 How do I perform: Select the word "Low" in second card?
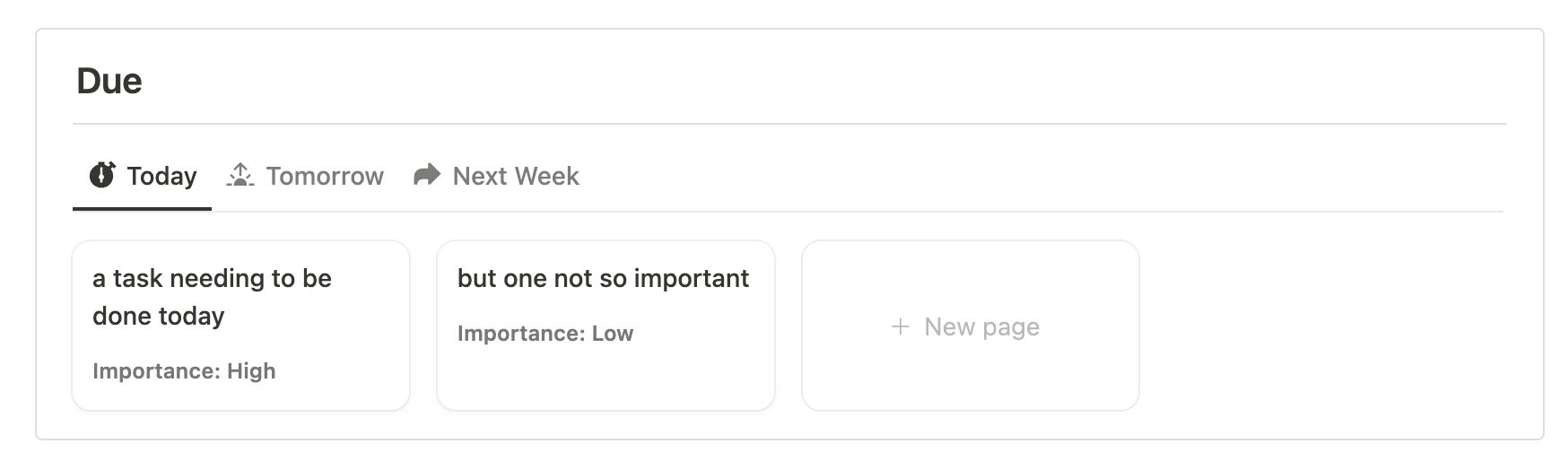point(613,334)
